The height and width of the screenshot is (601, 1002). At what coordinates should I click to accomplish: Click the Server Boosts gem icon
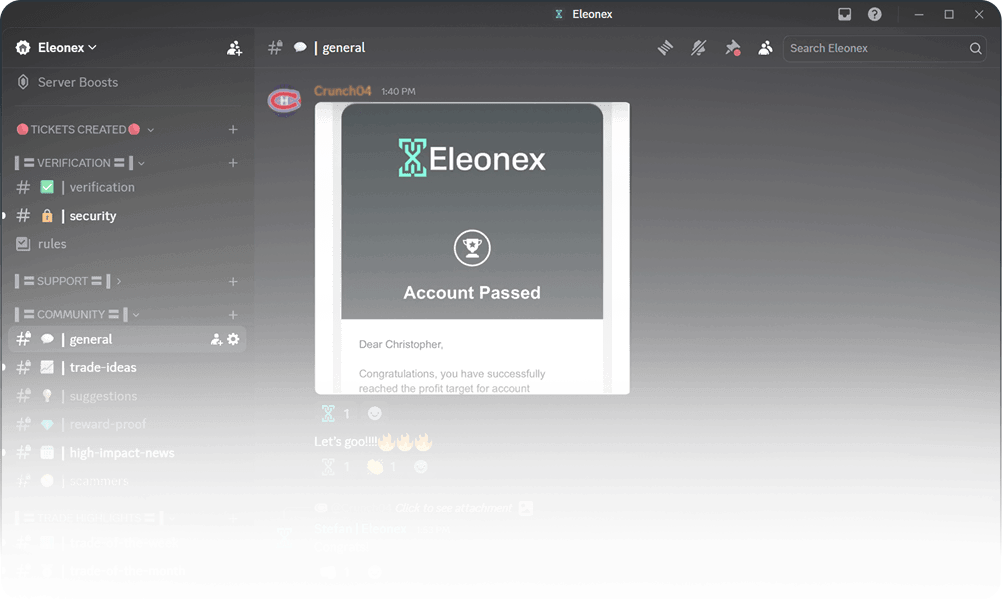(x=23, y=82)
